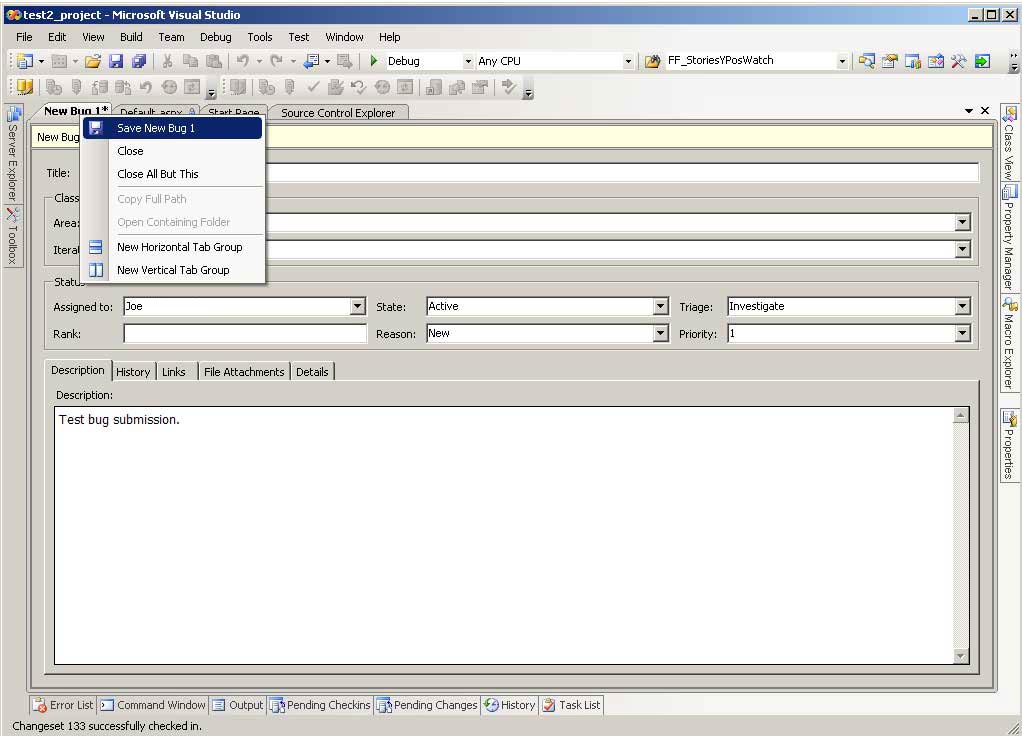
Task: Open the Class View side panel
Action: [1008, 143]
